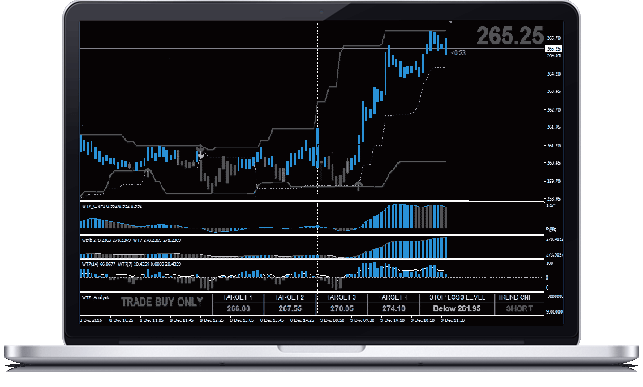Click the SHORT trend cell
Viewport: 643px width, 387px height.
519,308
